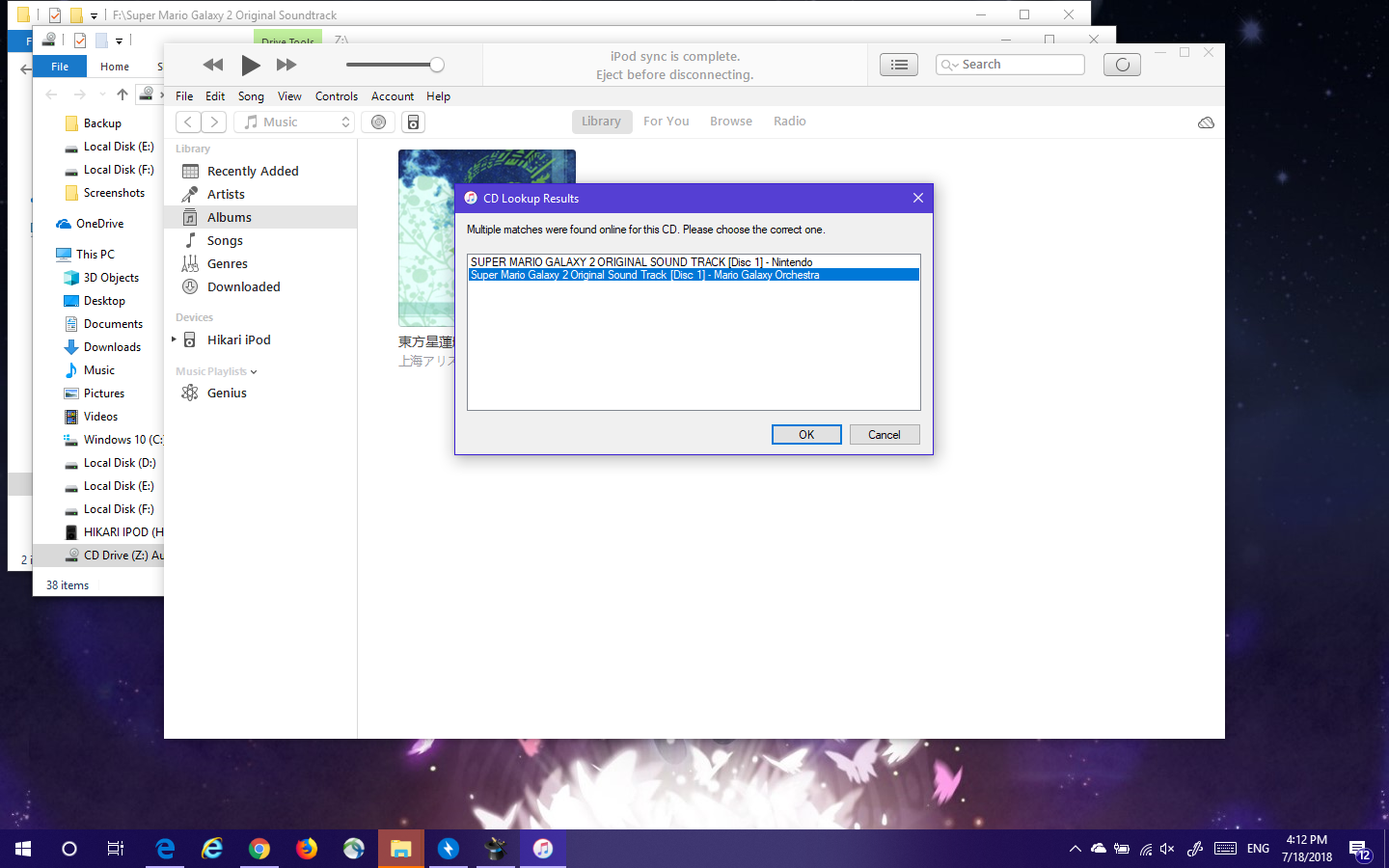
Task: Click the muted volume tray icon
Action: [x=1167, y=849]
